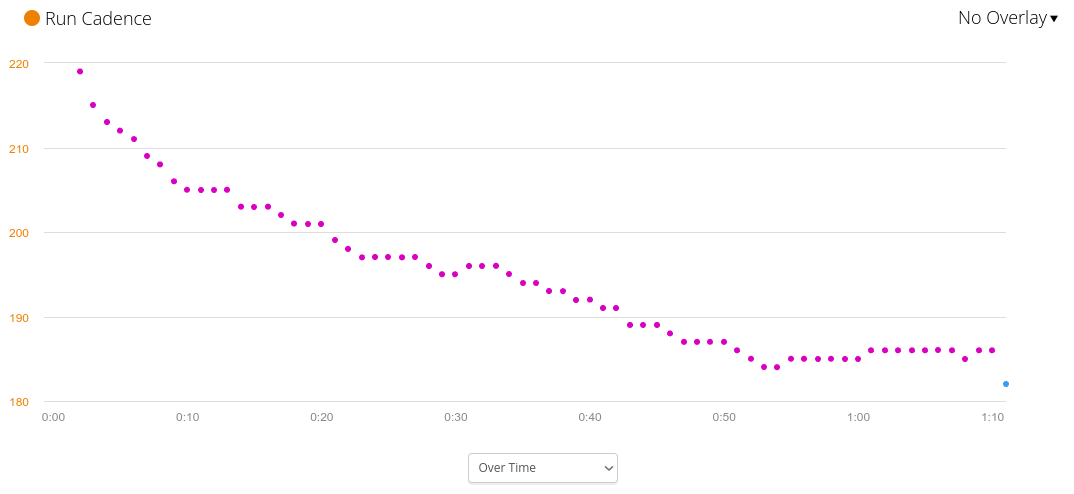This screenshot has height=494, width=1074.
Task: Click the 1:10 time axis label
Action: 992,417
